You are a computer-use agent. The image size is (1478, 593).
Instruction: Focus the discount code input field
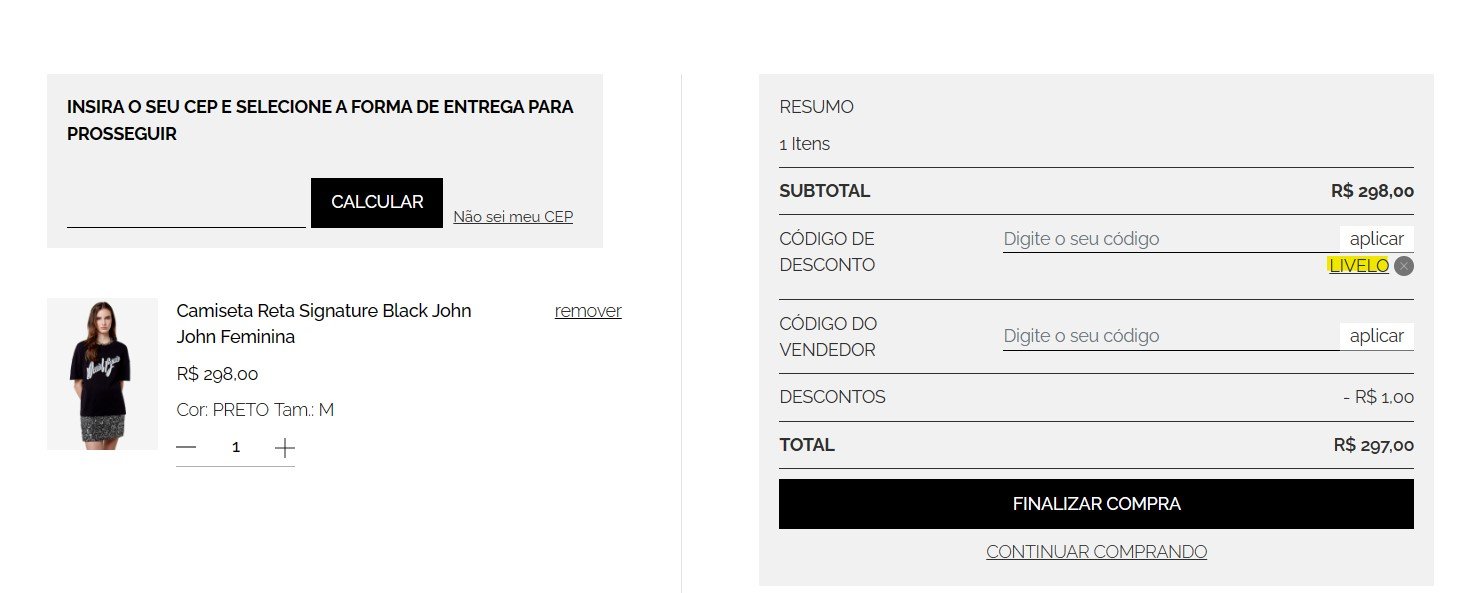coord(1171,239)
